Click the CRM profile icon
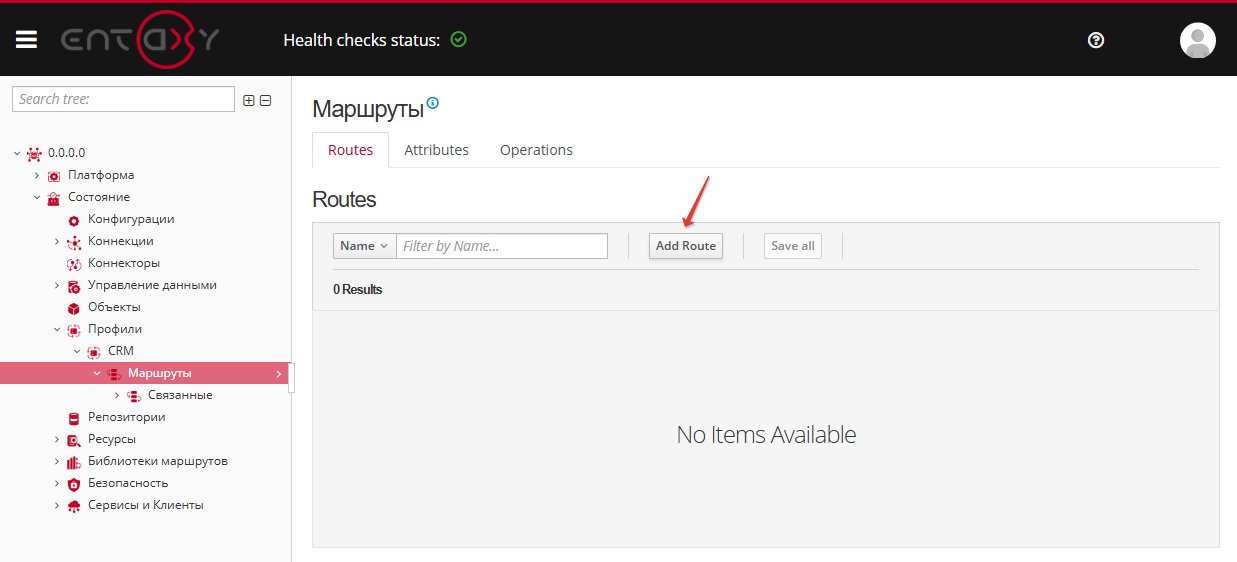The height and width of the screenshot is (562, 1237). point(94,352)
